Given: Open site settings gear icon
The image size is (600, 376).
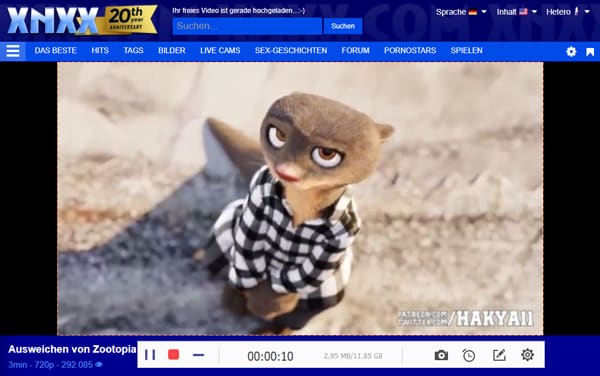Looking at the screenshot, I should [x=571, y=51].
